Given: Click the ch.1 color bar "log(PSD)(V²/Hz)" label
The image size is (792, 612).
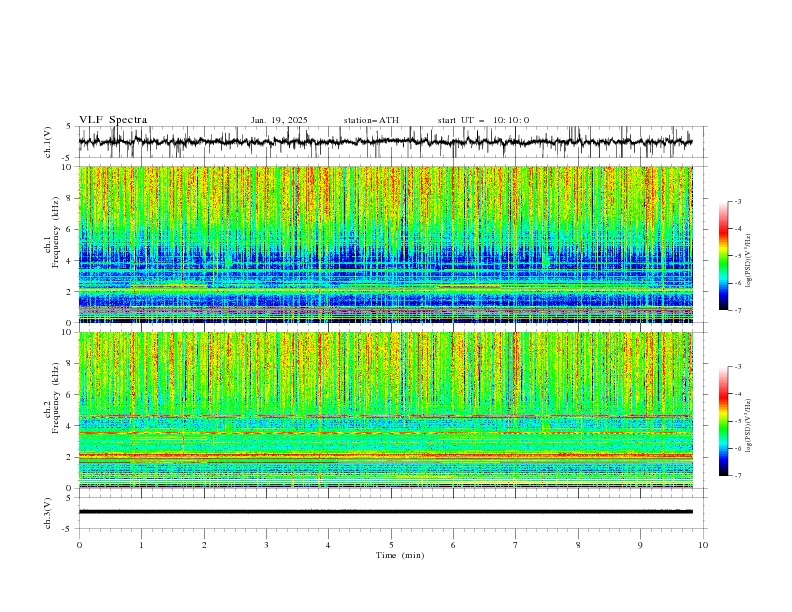Looking at the screenshot, I should point(749,261).
